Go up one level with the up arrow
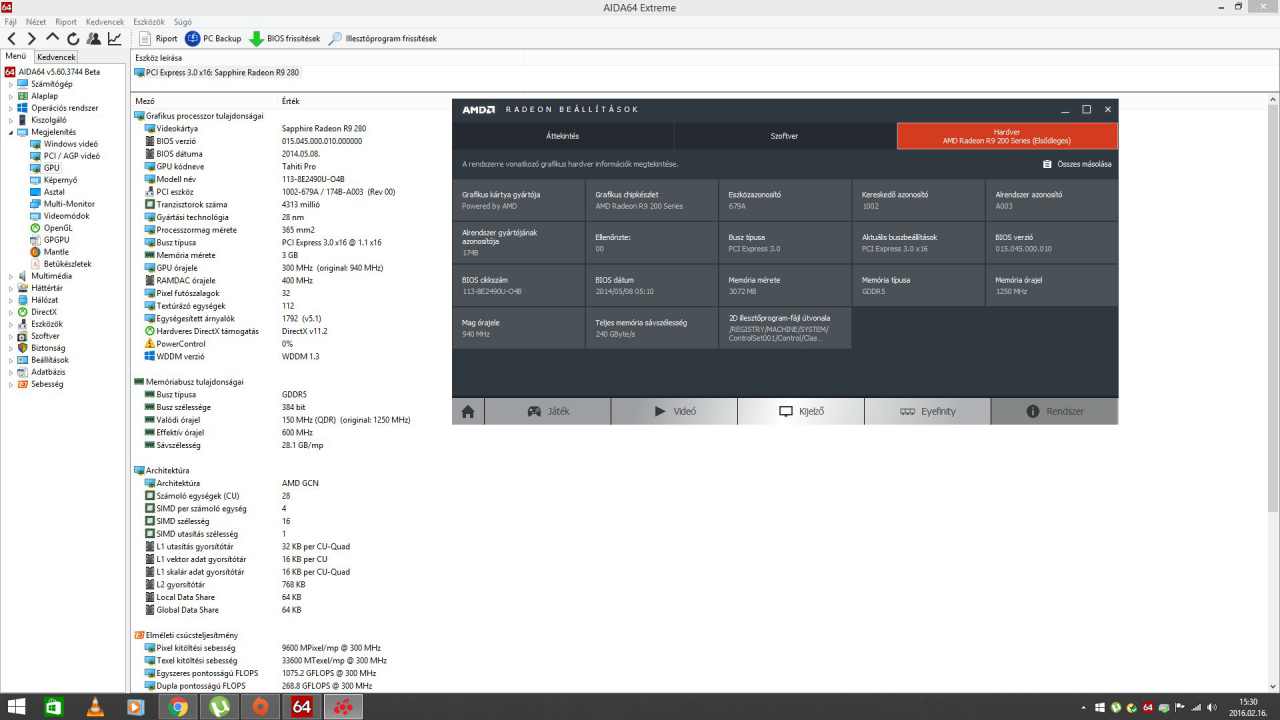Screen dimensions: 1280x720 [x=52, y=39]
